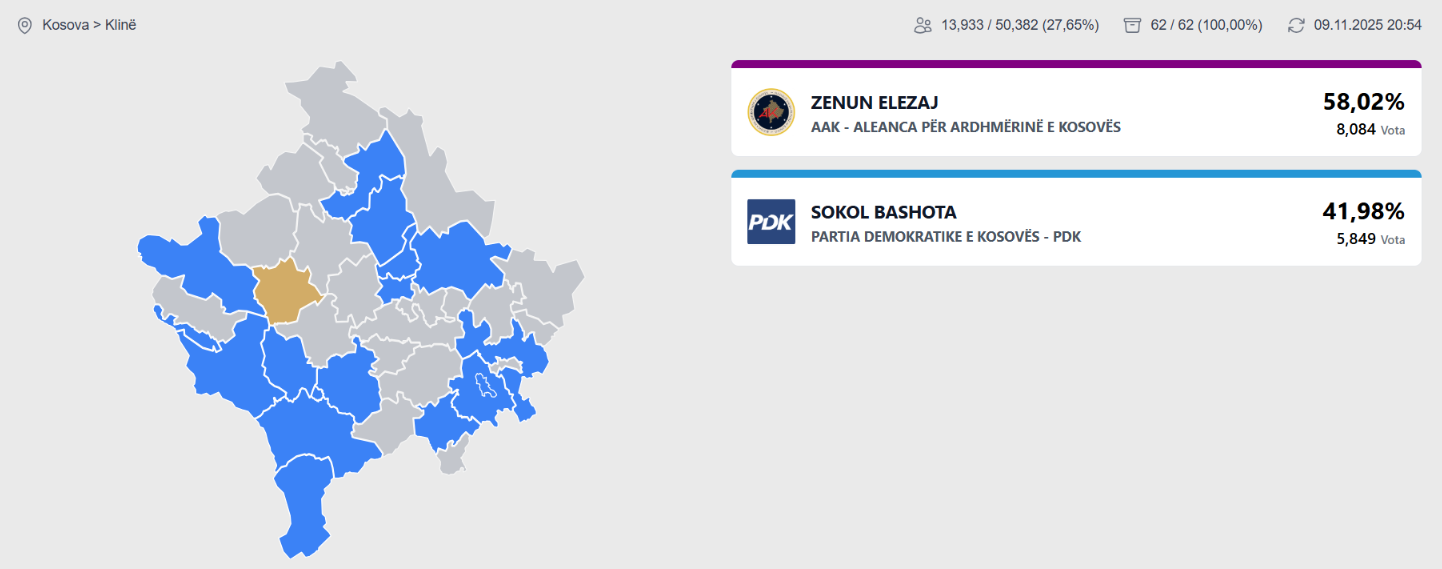Select Klinë in the breadcrumb path

121,25
